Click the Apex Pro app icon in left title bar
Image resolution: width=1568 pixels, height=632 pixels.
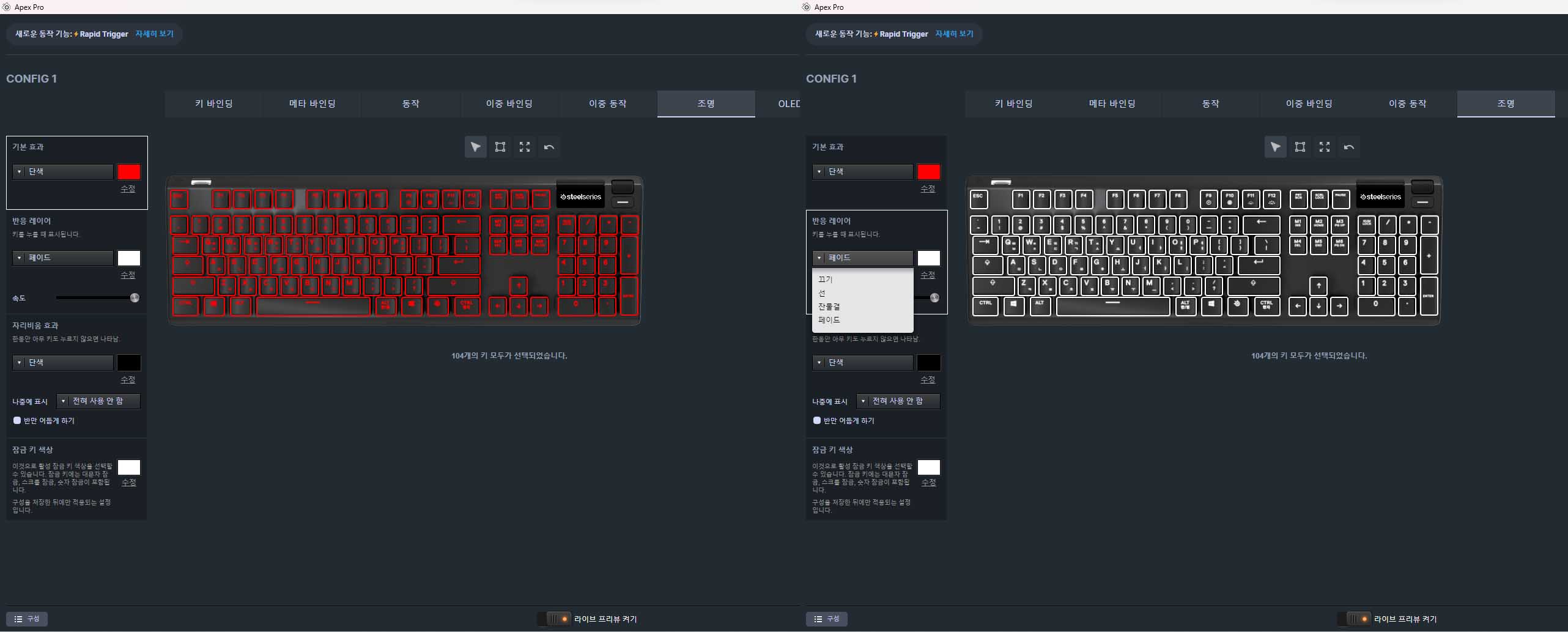tap(7, 7)
